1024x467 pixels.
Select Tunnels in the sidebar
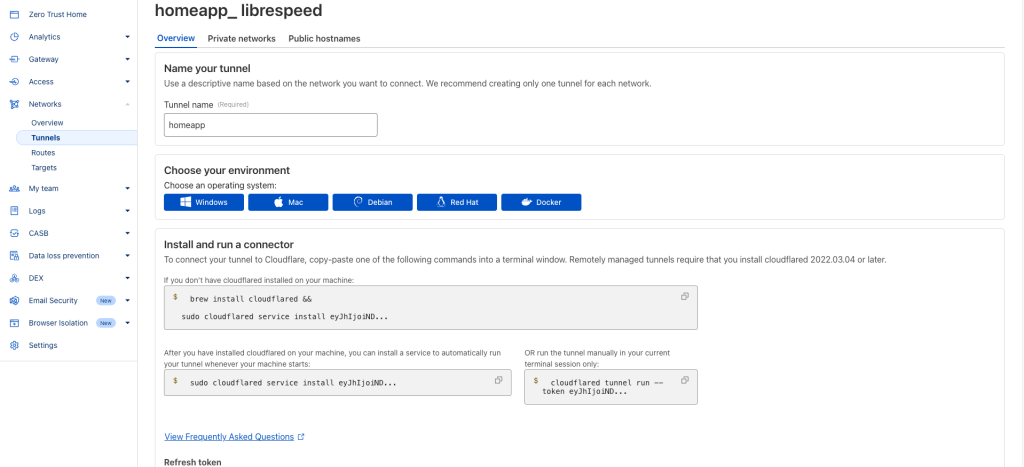[76, 138]
